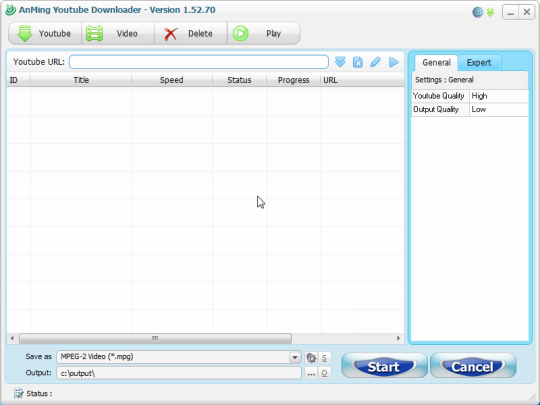Screen dimensions: 540x405
Task: Click the O open output folder button
Action: coord(324,373)
